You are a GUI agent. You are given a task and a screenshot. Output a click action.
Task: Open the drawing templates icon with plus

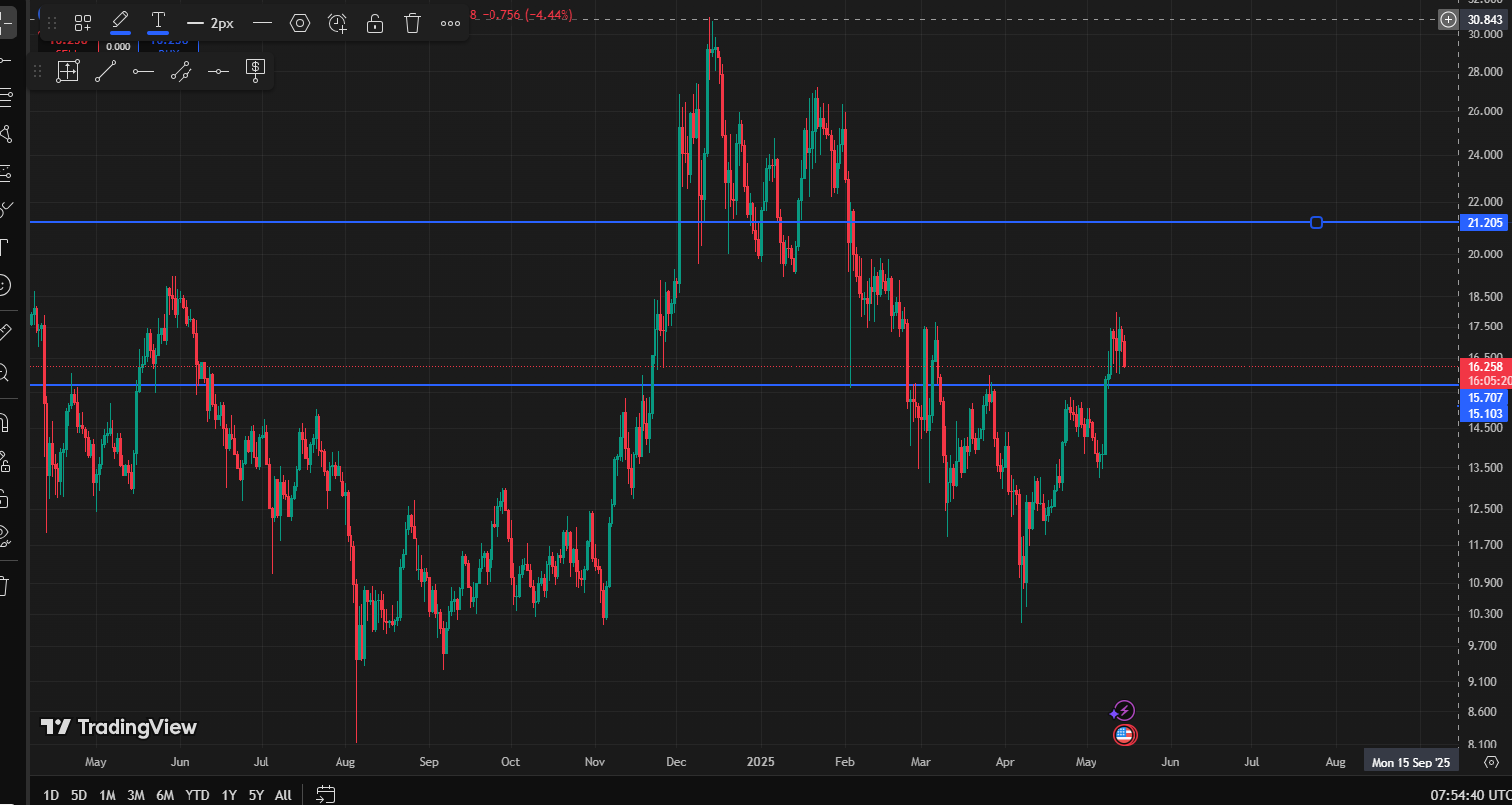(x=83, y=22)
